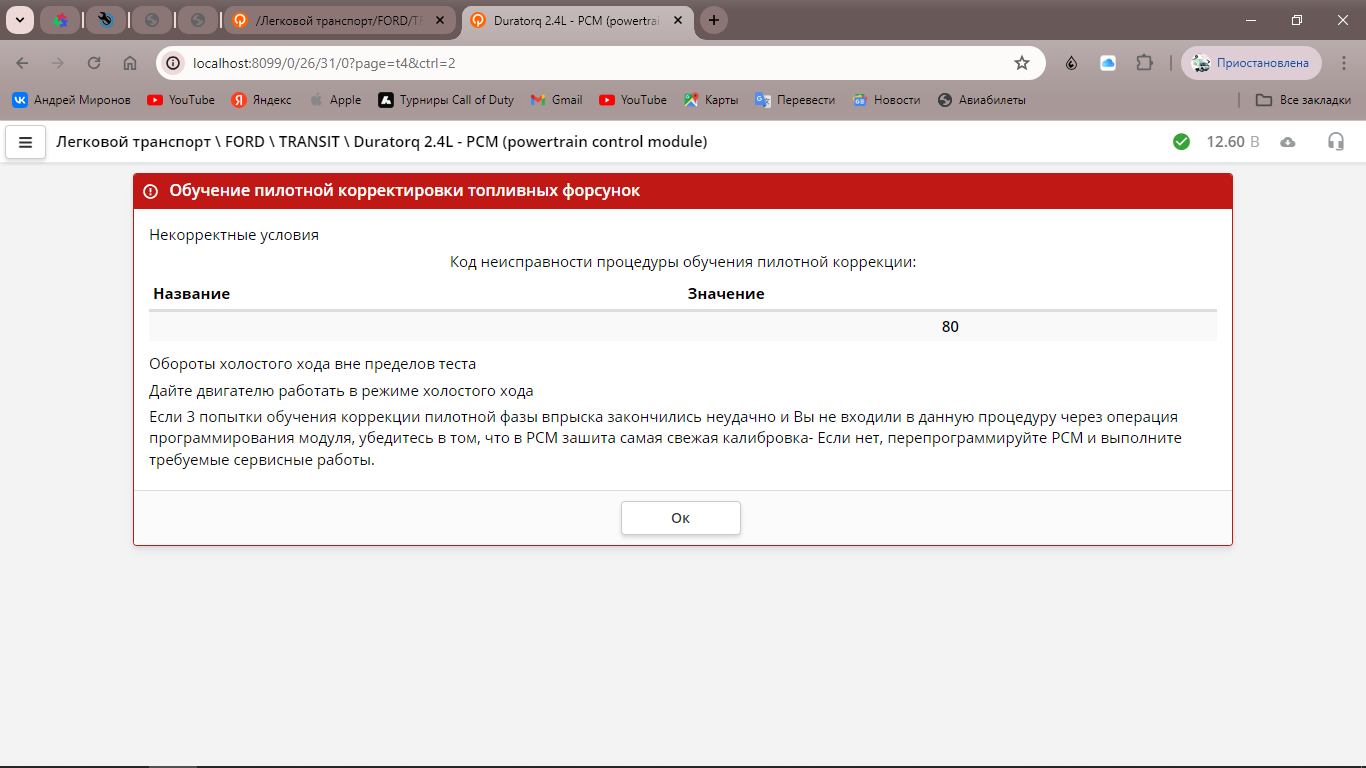Open the Gmail bookmark

[x=556, y=100]
